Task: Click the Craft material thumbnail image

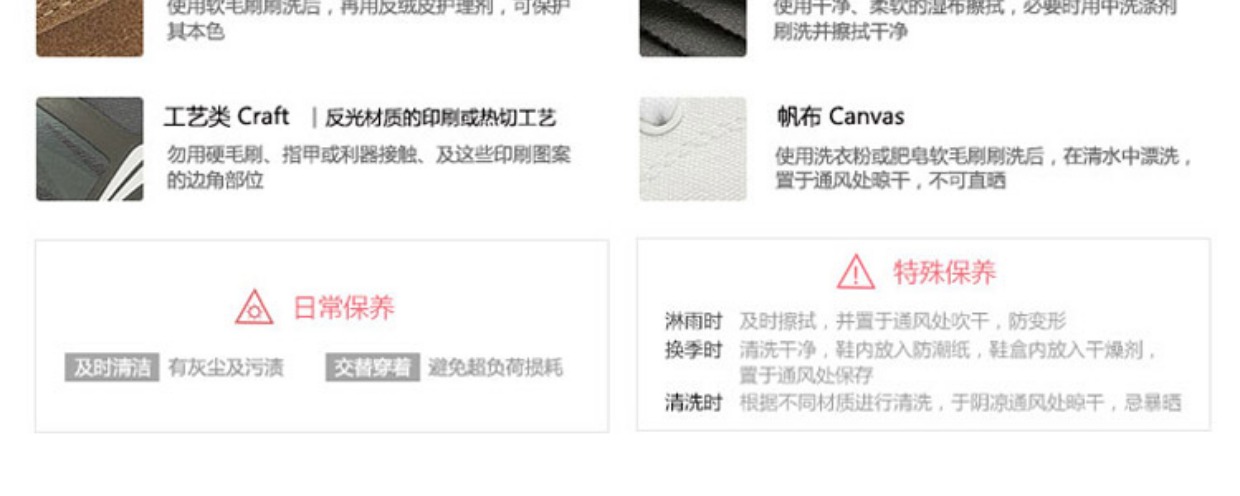Action: 90,149
